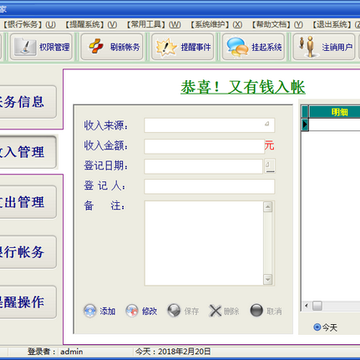
Task: Select 入管理 sidebar button
Action: point(28,152)
